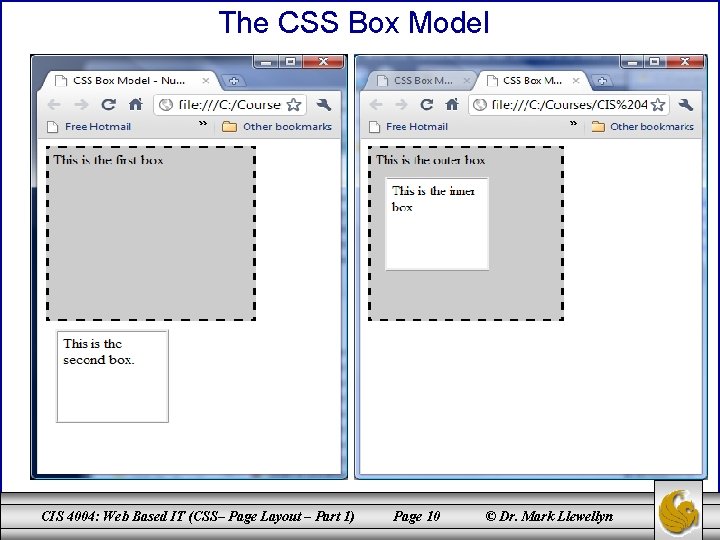Minimize the left browser window
The height and width of the screenshot is (540, 720).
click(x=266, y=62)
